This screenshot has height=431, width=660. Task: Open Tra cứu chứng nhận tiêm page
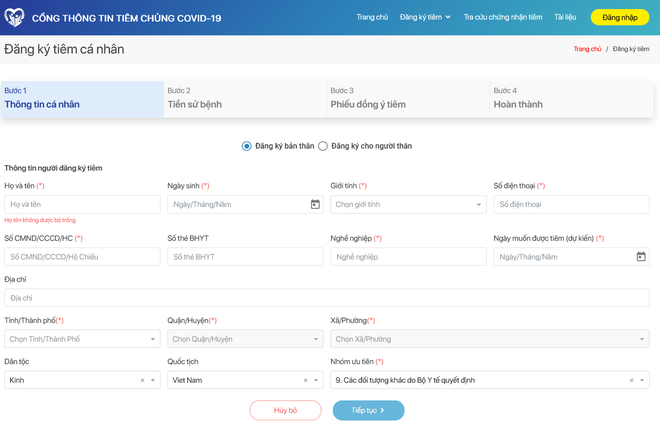(x=503, y=17)
